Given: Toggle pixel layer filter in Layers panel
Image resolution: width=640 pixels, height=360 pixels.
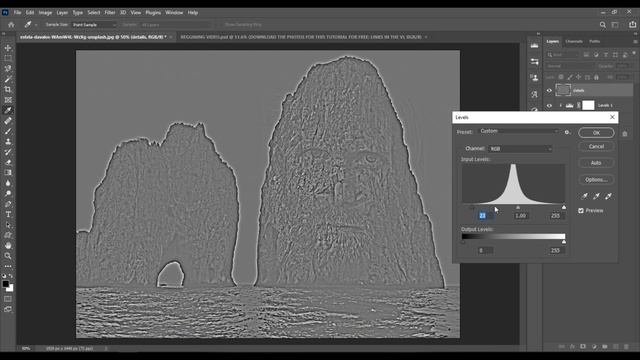Looking at the screenshot, I should coord(586,55).
